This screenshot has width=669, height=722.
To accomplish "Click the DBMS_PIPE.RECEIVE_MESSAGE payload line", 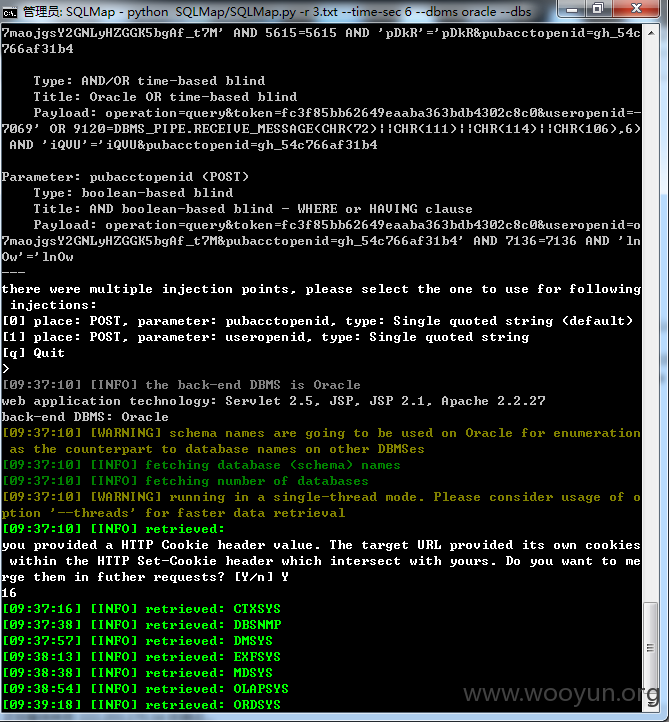I will pyautogui.click(x=321, y=129).
